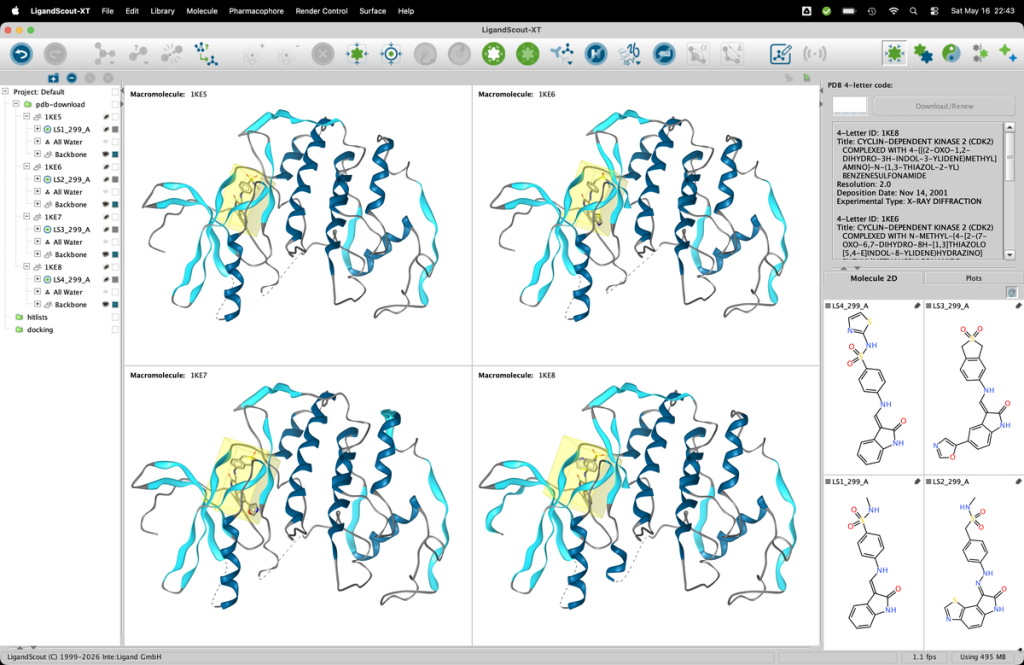Click the yin-yang icon in toolbar
The height and width of the screenshot is (665, 1024).
952,54
